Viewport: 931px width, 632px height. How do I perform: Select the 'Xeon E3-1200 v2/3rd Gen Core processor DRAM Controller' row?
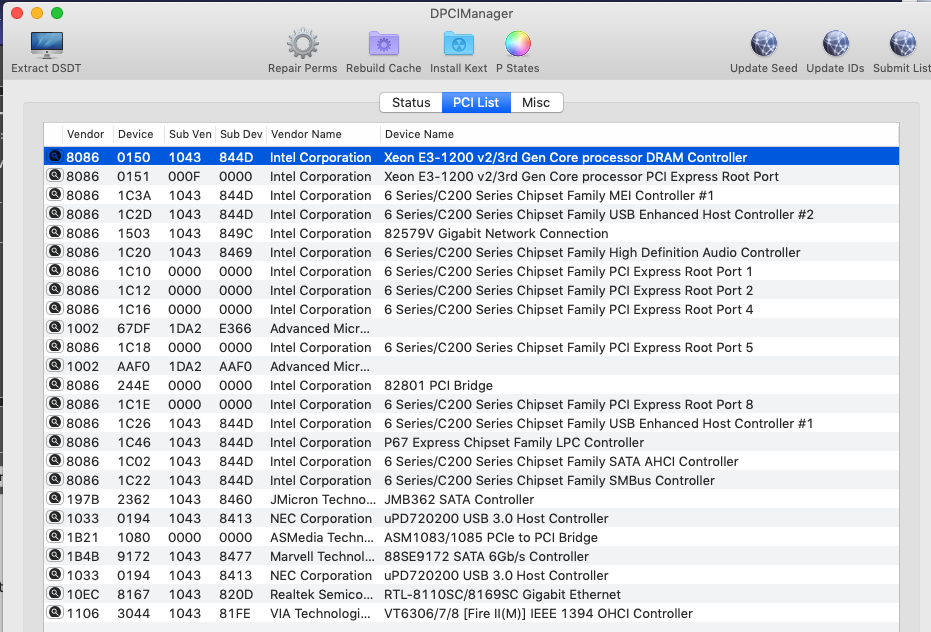tap(471, 157)
